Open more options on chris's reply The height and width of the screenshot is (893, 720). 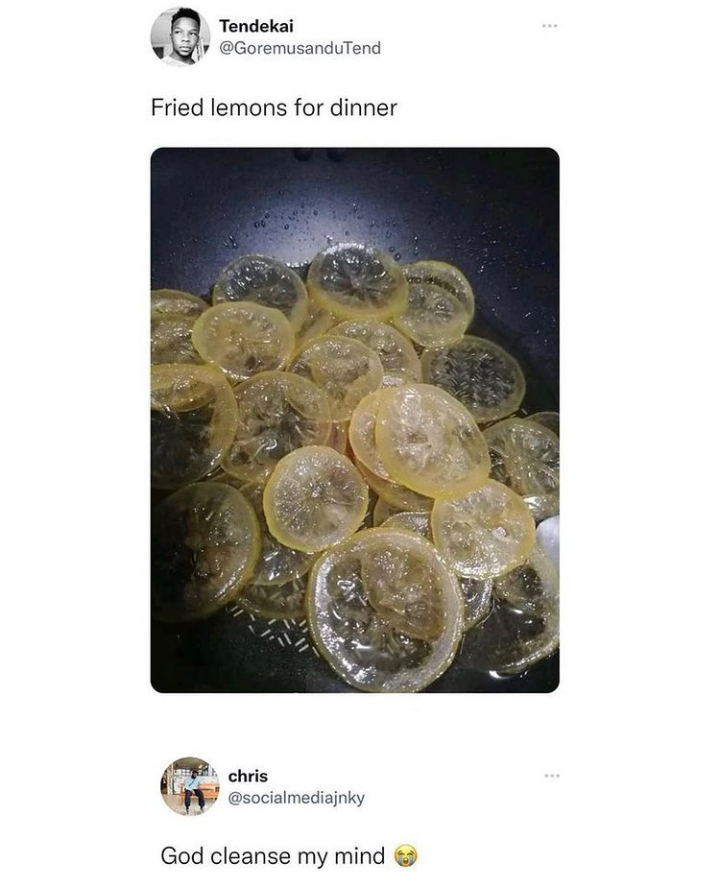(552, 775)
